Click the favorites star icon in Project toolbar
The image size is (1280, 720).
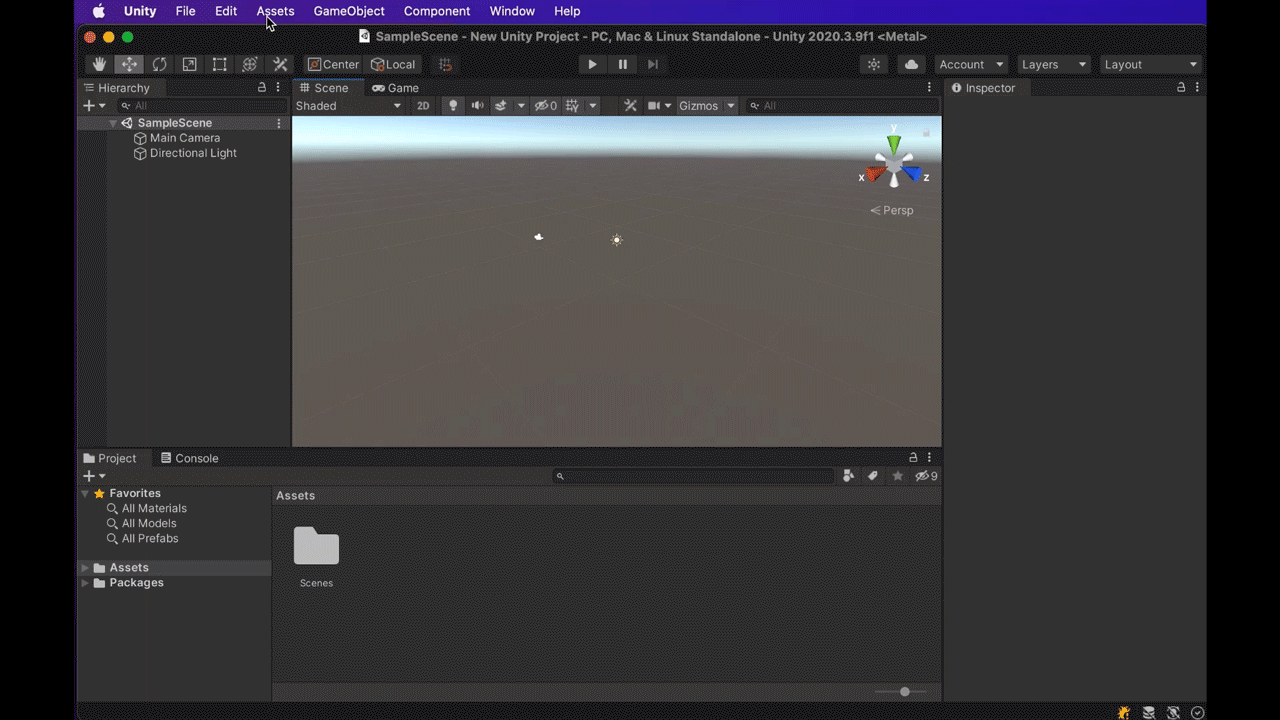898,476
